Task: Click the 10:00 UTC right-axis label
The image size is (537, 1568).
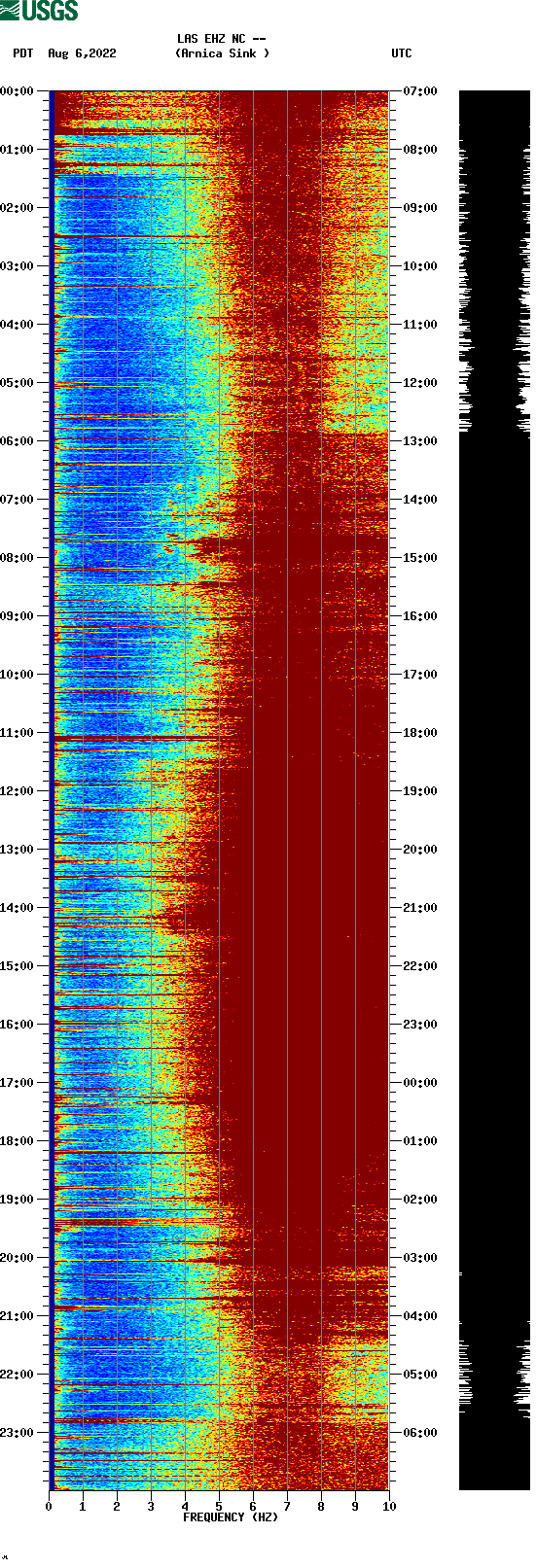Action: (x=420, y=266)
